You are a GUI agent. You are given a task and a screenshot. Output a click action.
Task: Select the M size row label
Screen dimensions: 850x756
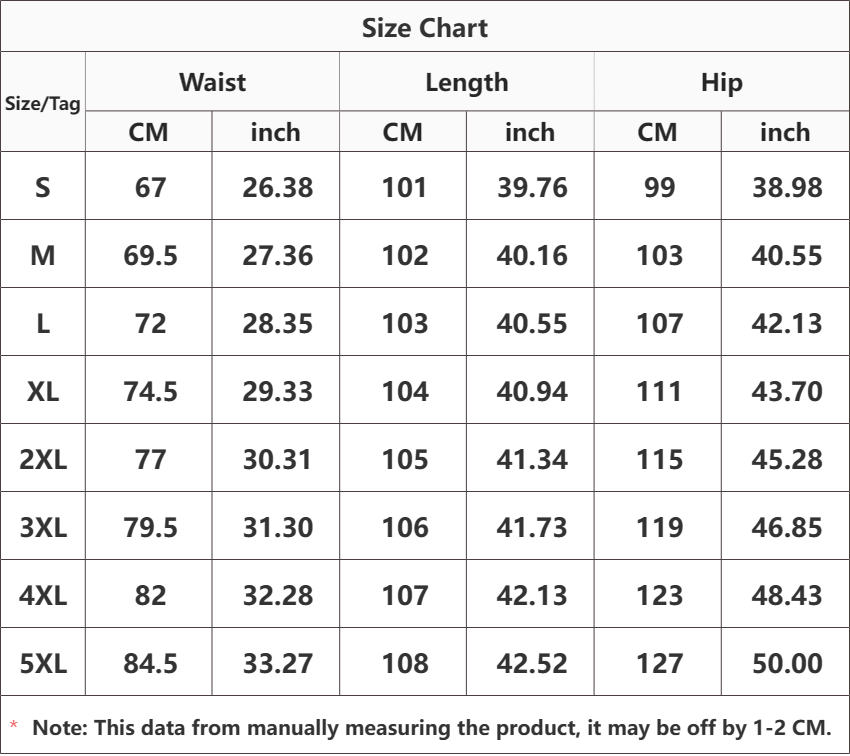tap(43, 255)
